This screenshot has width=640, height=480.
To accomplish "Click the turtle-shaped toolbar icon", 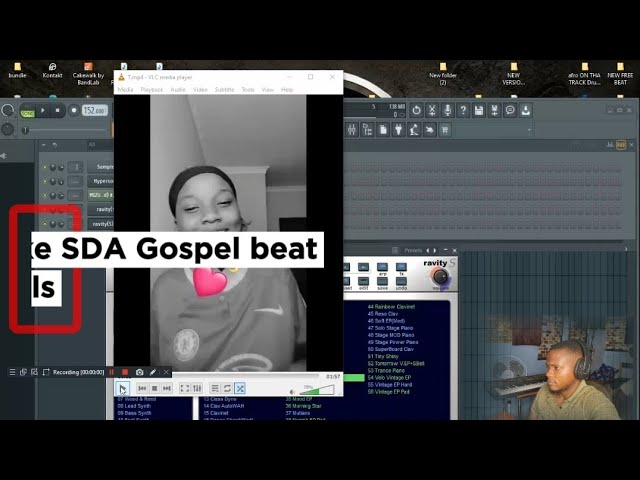I will point(429,130).
